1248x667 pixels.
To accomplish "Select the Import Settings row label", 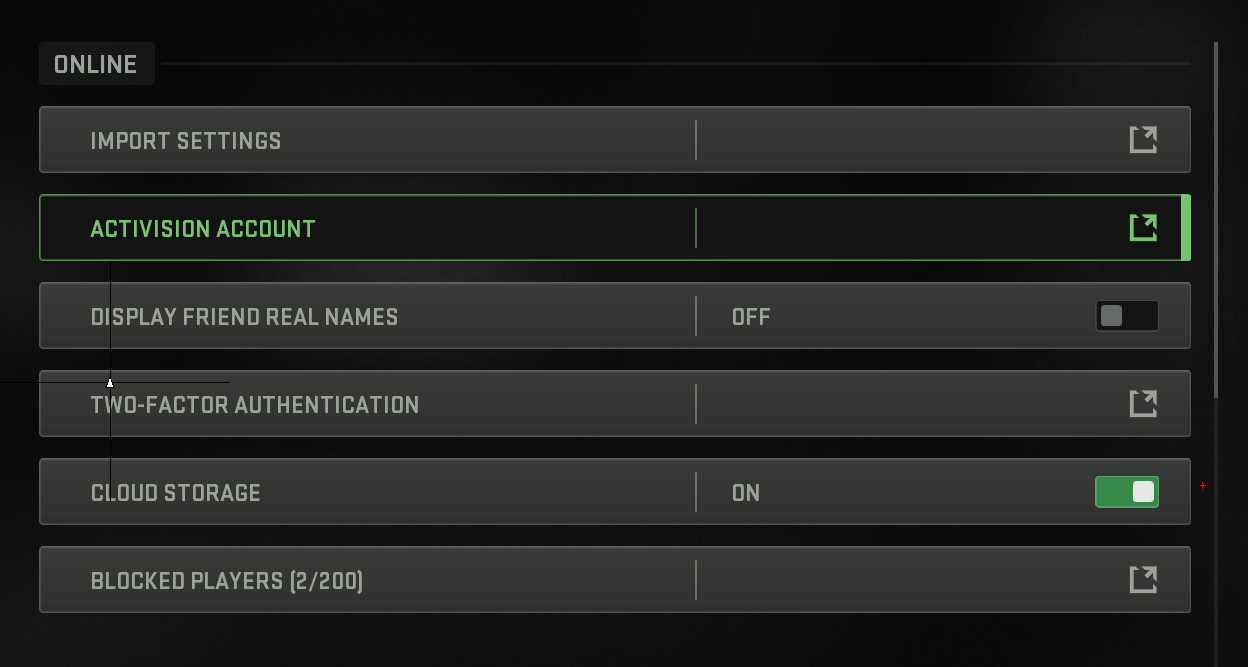I will click(x=186, y=141).
